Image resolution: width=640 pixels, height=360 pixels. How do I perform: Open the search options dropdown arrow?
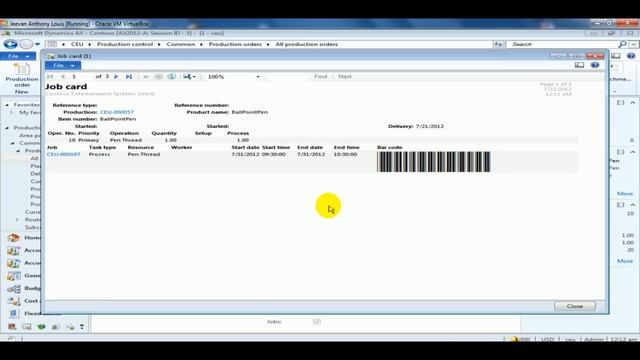click(634, 44)
